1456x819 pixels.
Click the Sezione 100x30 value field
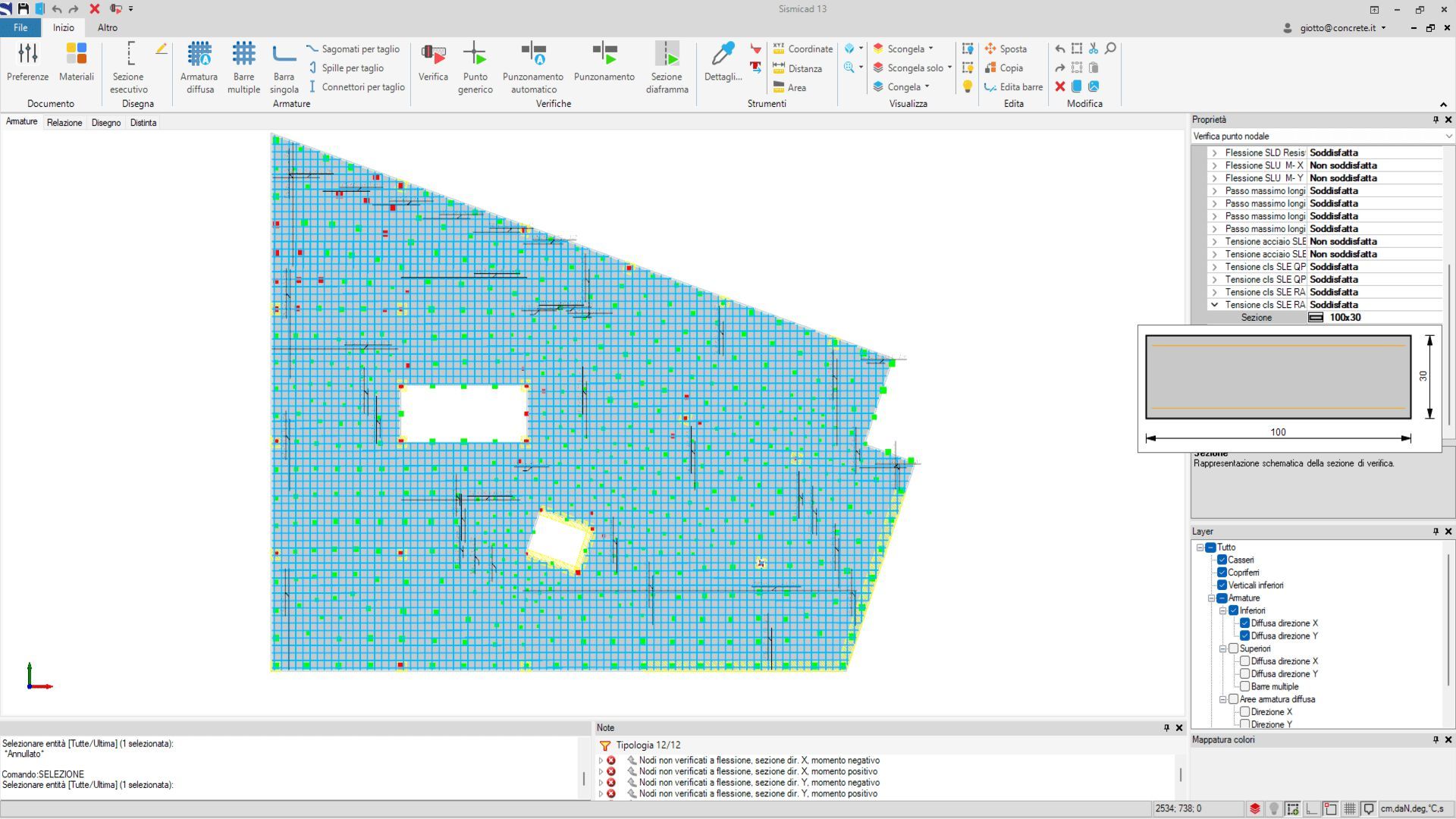point(1374,318)
